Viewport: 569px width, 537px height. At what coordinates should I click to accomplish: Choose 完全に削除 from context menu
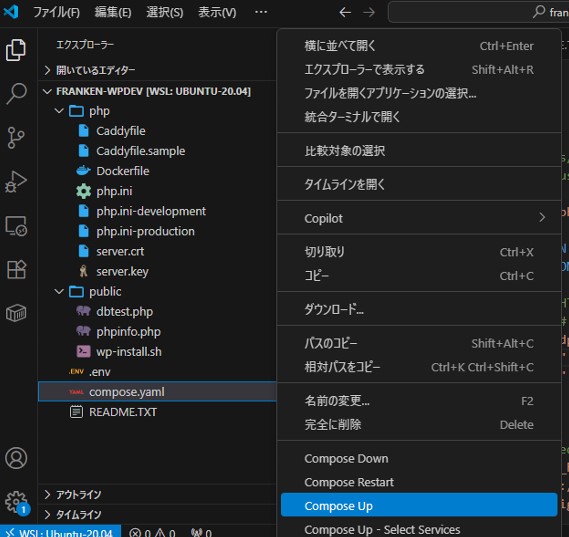click(419, 424)
